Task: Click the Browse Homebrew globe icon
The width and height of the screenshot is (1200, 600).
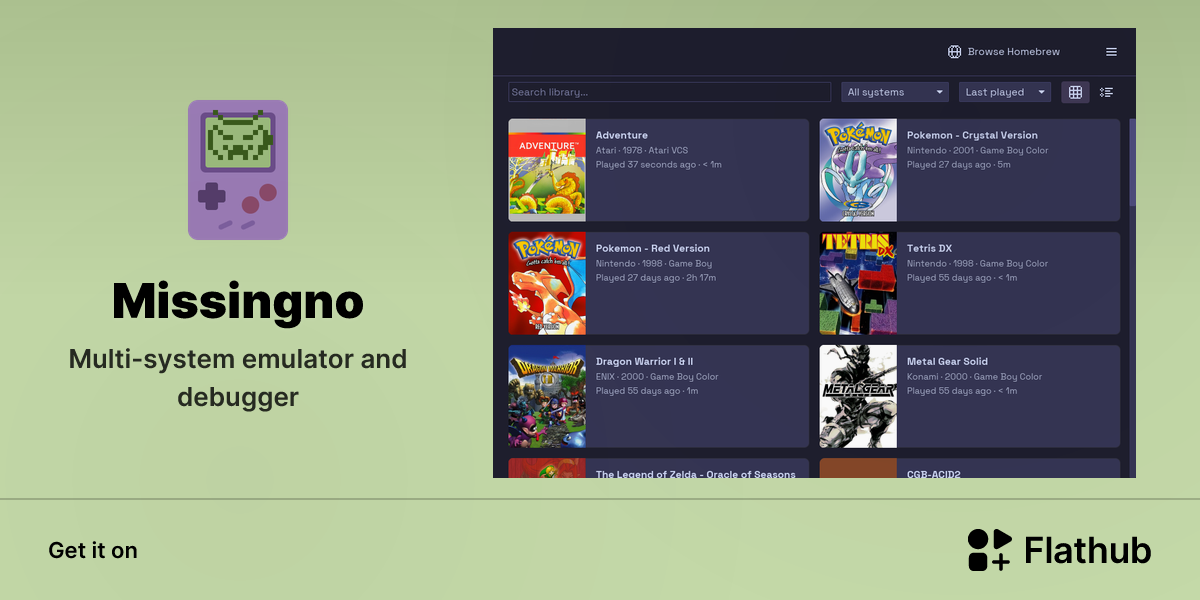Action: pos(954,52)
